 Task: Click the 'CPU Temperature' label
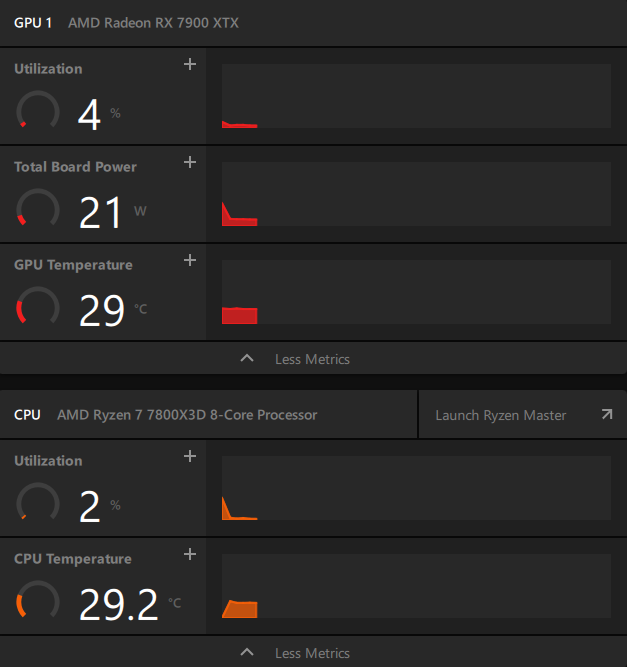coord(73,559)
